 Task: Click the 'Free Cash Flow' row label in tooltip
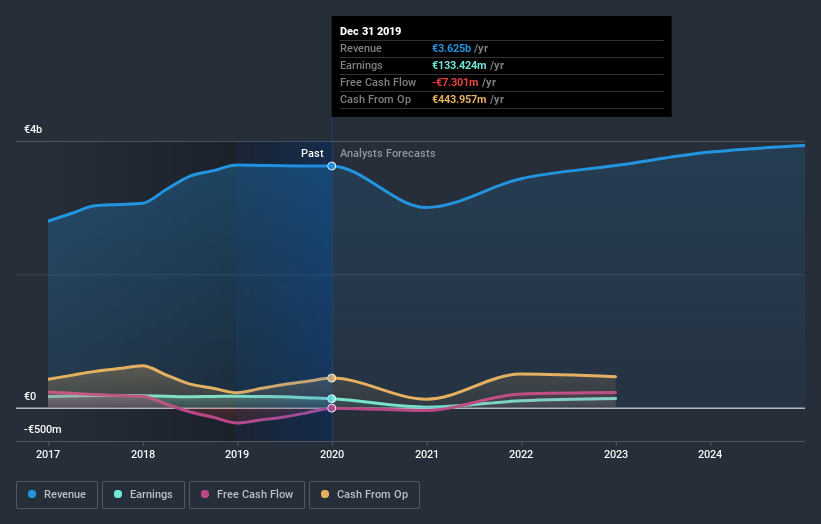(378, 82)
